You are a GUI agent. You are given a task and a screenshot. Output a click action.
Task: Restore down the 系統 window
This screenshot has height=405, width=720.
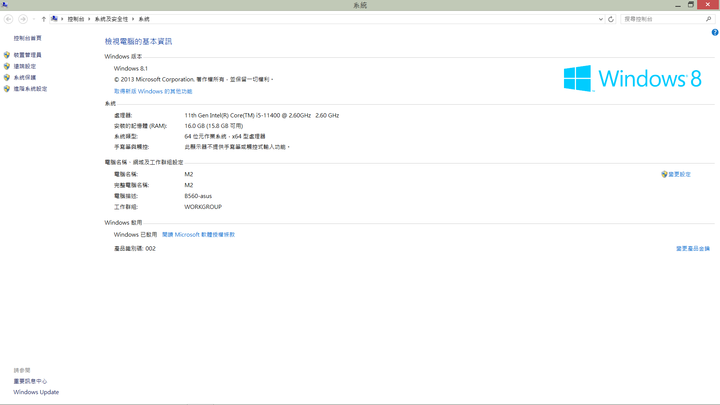691,5
